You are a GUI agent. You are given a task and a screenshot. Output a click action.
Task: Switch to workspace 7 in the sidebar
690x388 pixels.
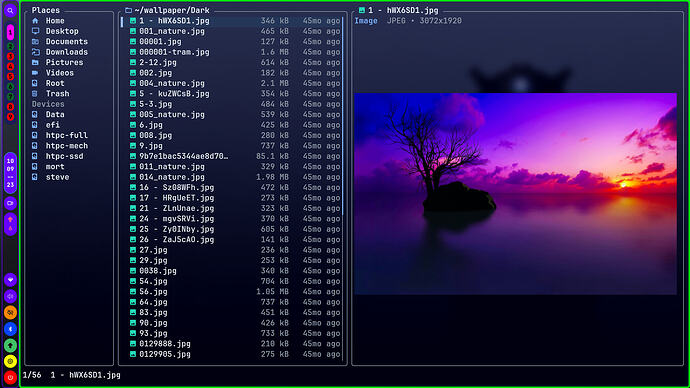coord(10,97)
